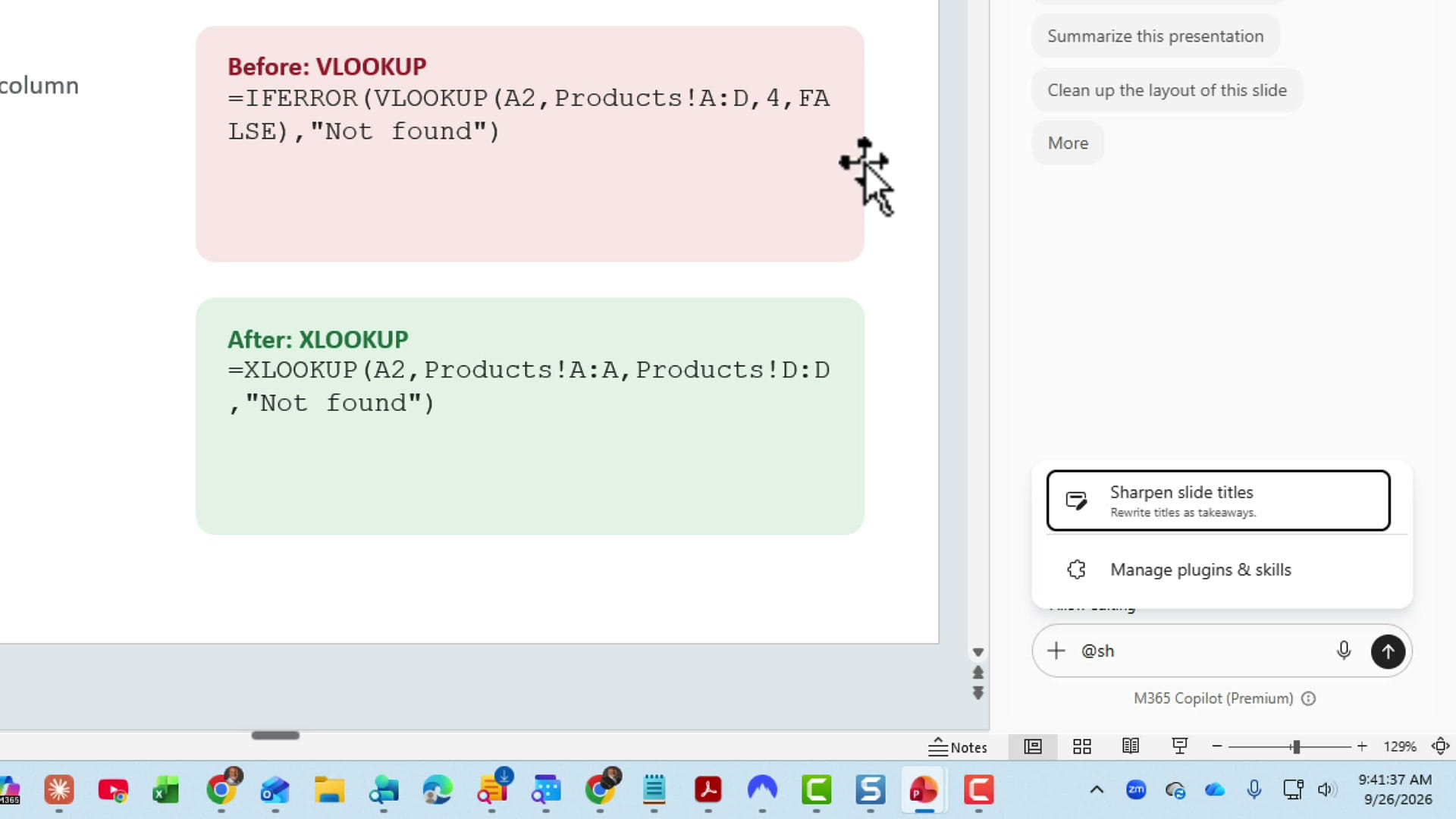Jump to previous slide via double-up arrow
Image resolution: width=1456 pixels, height=819 pixels.
978,673
